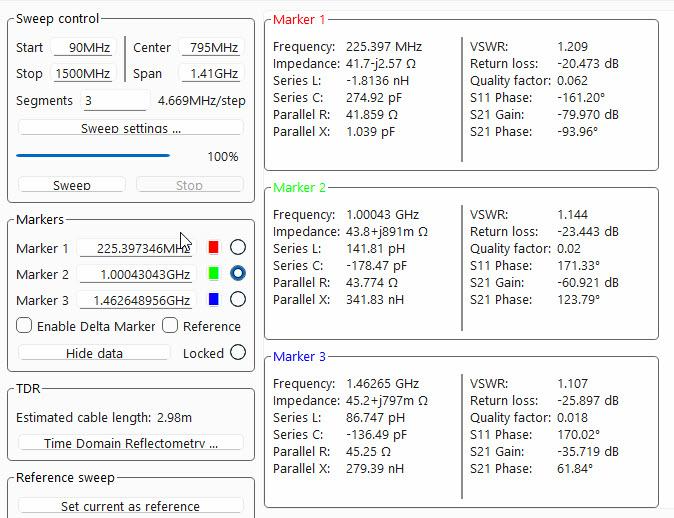Click Marker 3 Quality factor 0.018
The width and height of the screenshot is (674, 518).
(572, 417)
